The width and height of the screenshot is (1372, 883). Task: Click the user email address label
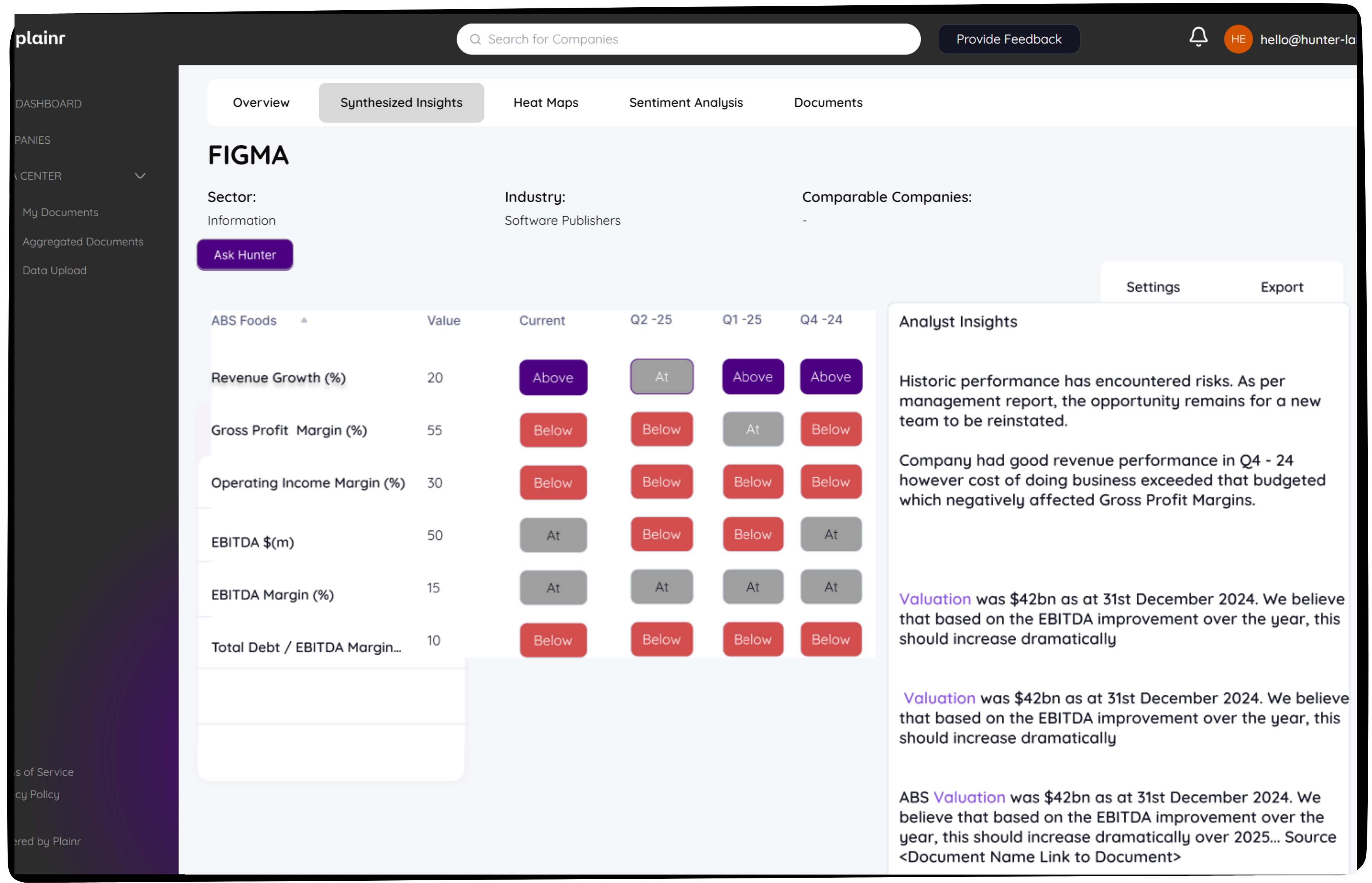(1307, 40)
